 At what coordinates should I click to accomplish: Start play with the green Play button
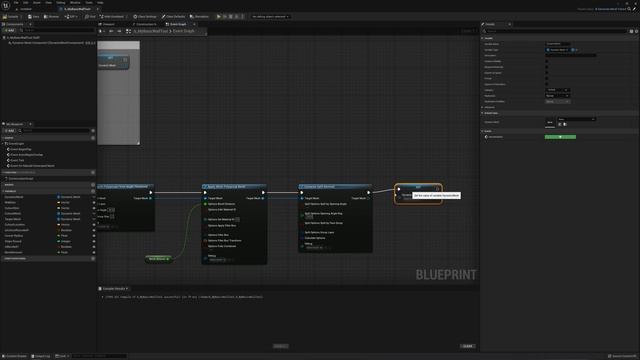pos(219,17)
